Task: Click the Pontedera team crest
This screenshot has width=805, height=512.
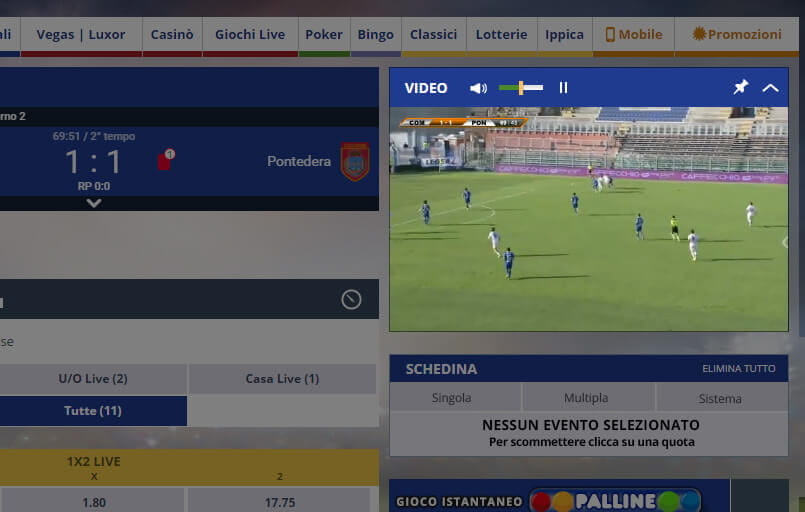Action: pyautogui.click(x=355, y=161)
